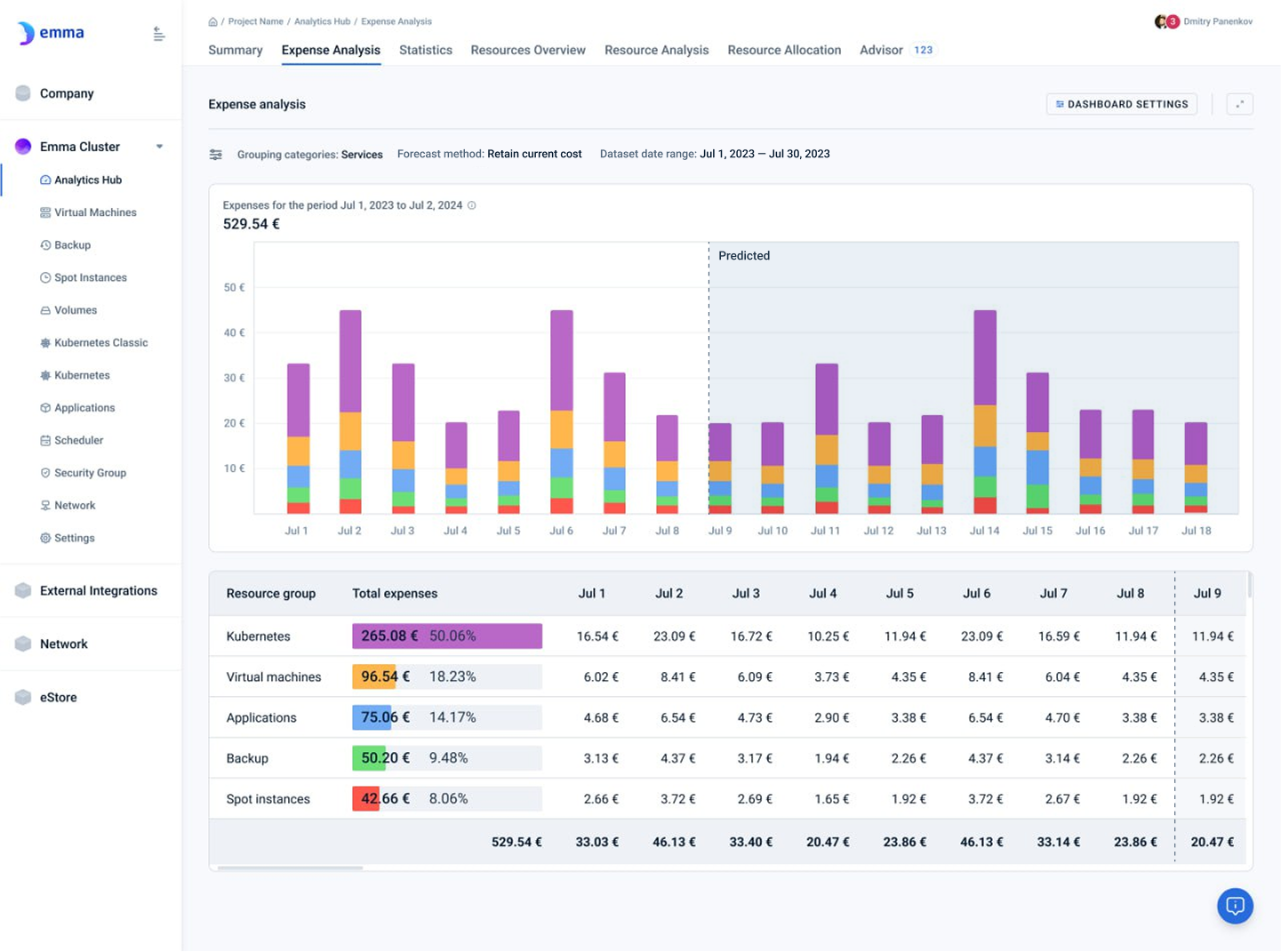Screen dimensions: 1281x952
Task: Open Grouping categories Services selector
Action: [x=309, y=155]
